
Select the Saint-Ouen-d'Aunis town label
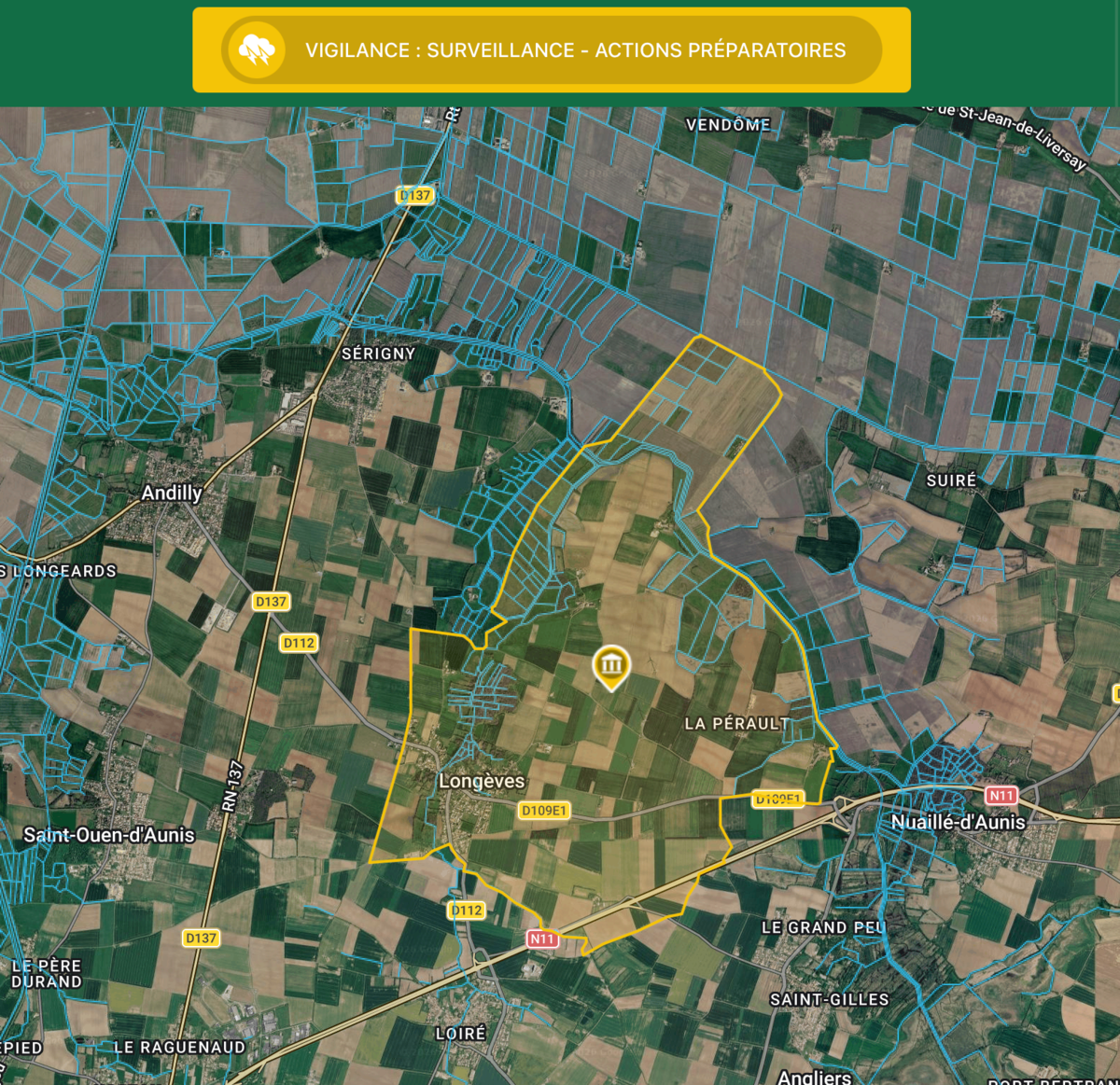(x=109, y=835)
